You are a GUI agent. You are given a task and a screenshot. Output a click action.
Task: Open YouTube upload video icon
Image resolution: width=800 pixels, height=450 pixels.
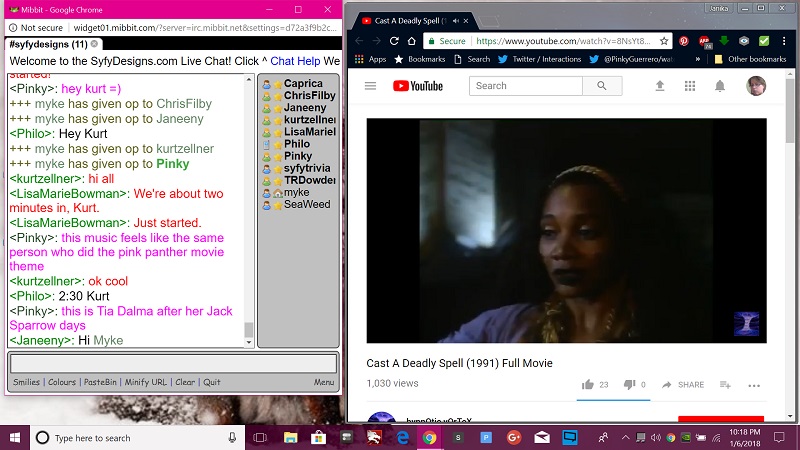(660, 86)
